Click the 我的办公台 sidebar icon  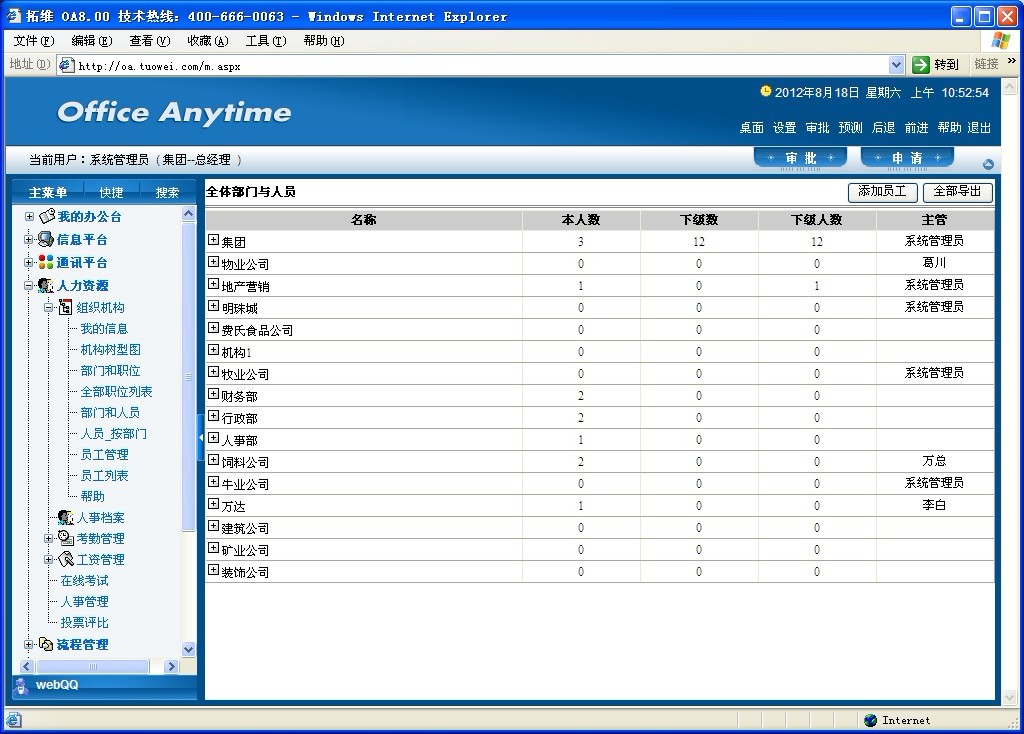click(x=46, y=216)
